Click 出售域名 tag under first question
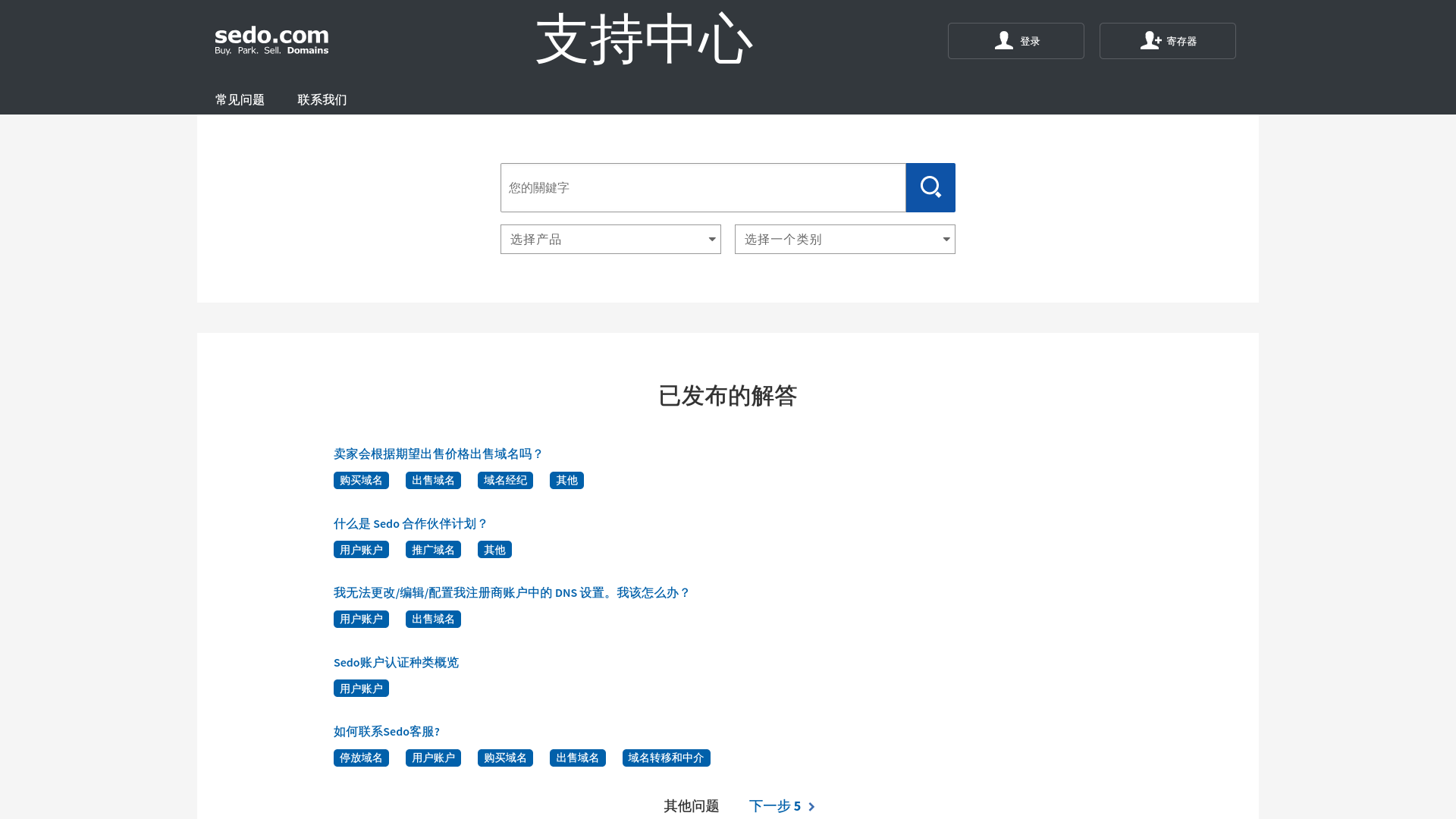This screenshot has width=1456, height=819. pyautogui.click(x=433, y=480)
